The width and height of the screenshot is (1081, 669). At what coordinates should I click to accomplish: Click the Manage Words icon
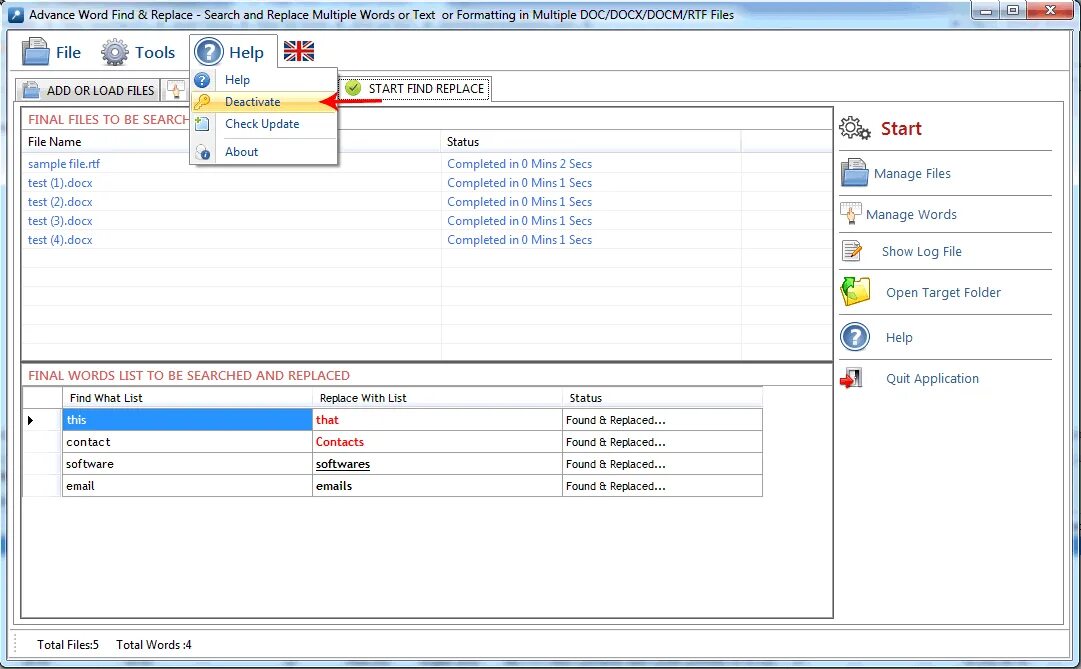click(851, 214)
